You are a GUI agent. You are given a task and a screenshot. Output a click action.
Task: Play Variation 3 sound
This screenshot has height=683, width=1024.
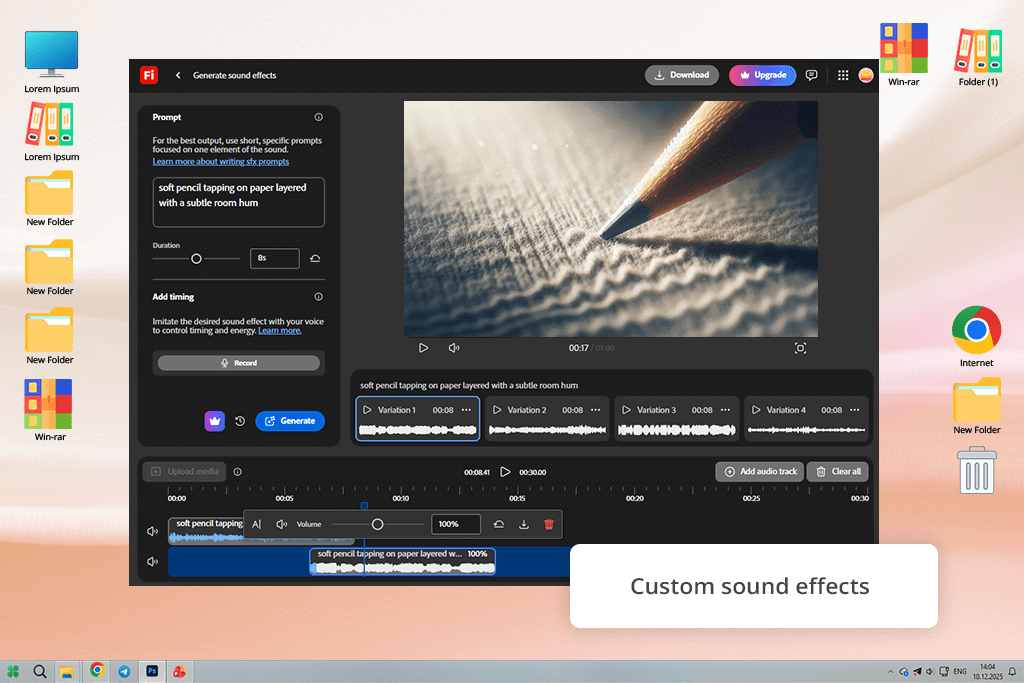(626, 410)
